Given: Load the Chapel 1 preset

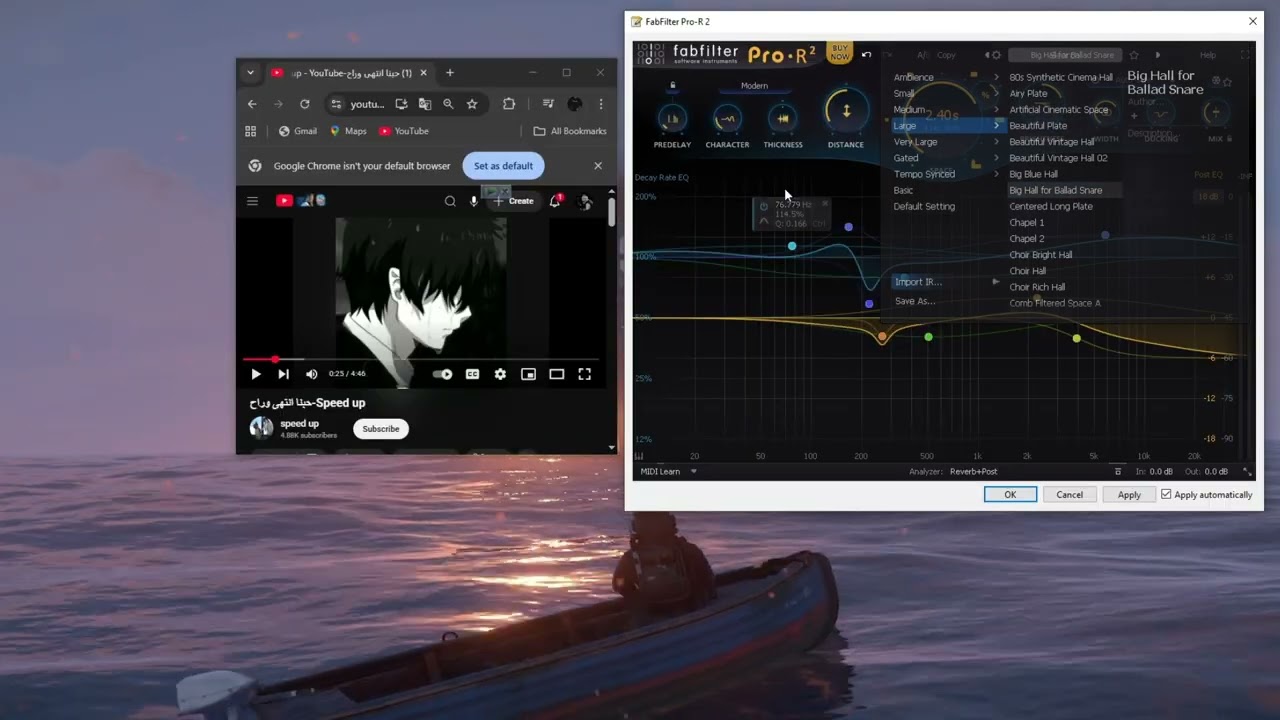Looking at the screenshot, I should click(1026, 222).
